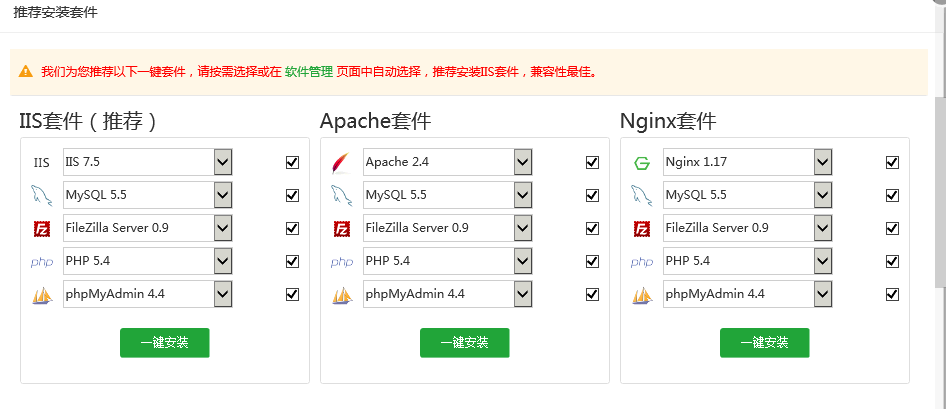Screen dimensions: 946x409
Task: Click the MySQL dolphin icon in IIS suite
Action: [42, 195]
